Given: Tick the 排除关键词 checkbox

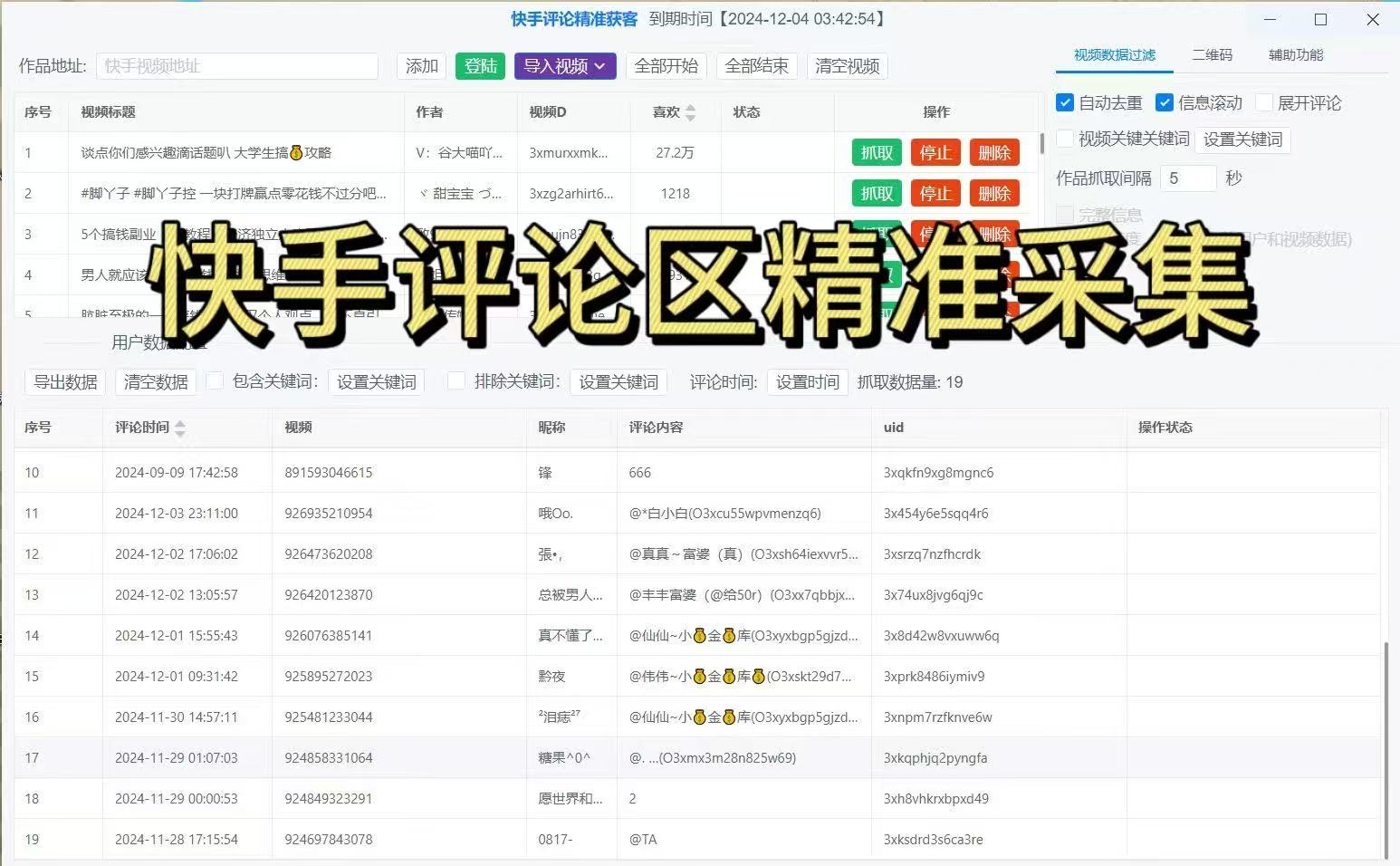Looking at the screenshot, I should [x=457, y=381].
